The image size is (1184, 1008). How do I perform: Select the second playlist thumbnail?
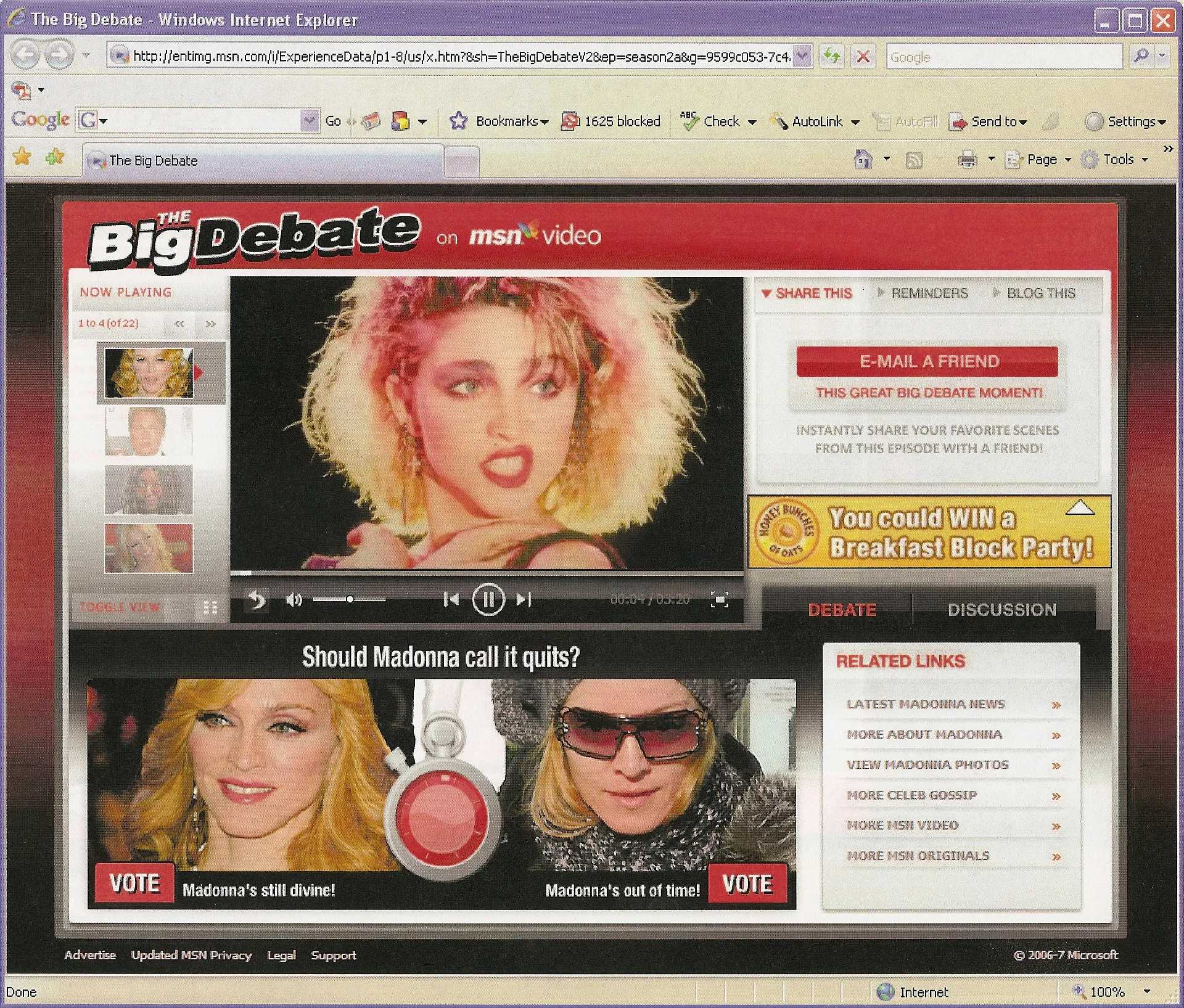coord(148,431)
